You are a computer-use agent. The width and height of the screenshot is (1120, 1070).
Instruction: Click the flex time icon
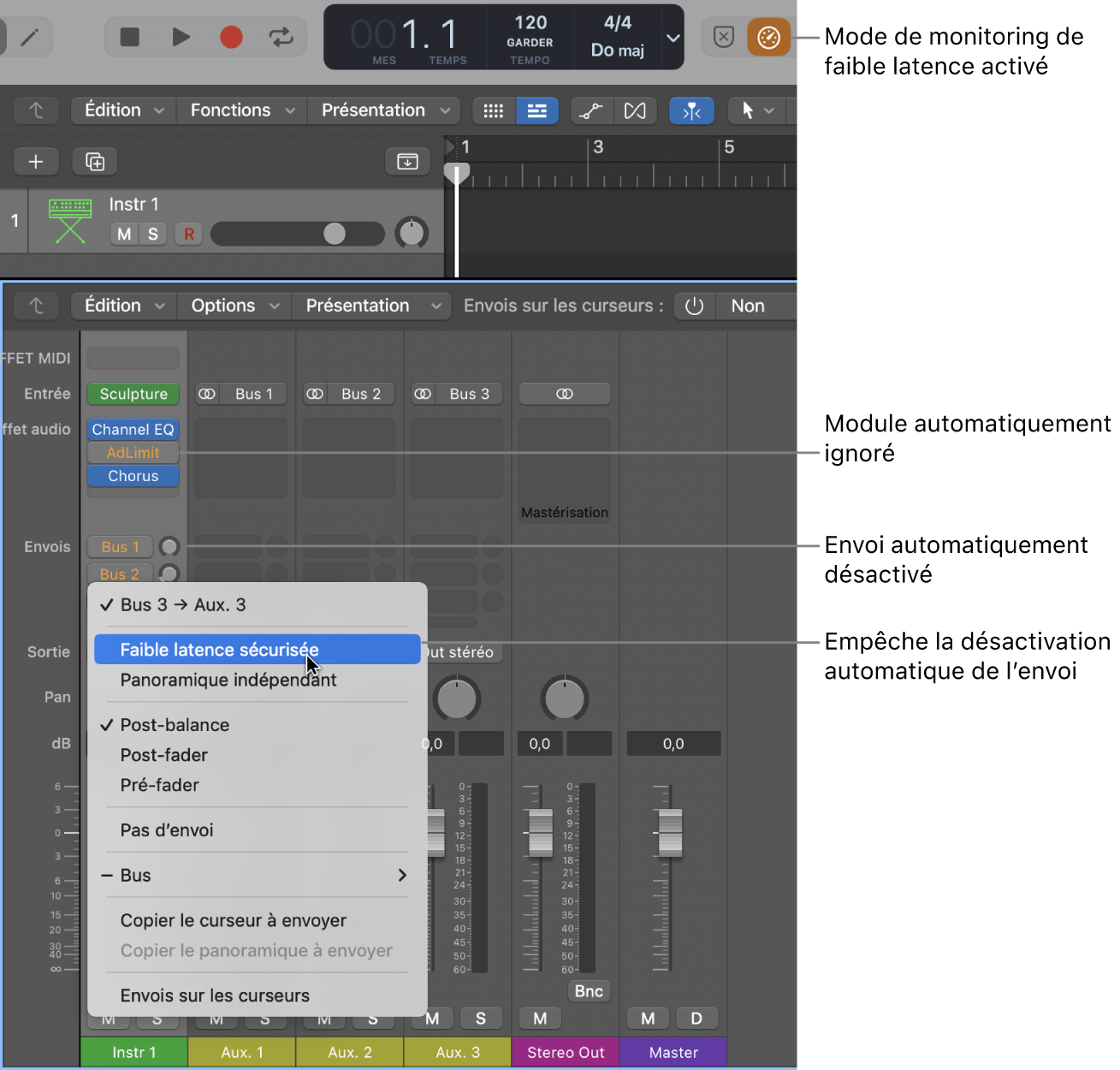point(635,110)
